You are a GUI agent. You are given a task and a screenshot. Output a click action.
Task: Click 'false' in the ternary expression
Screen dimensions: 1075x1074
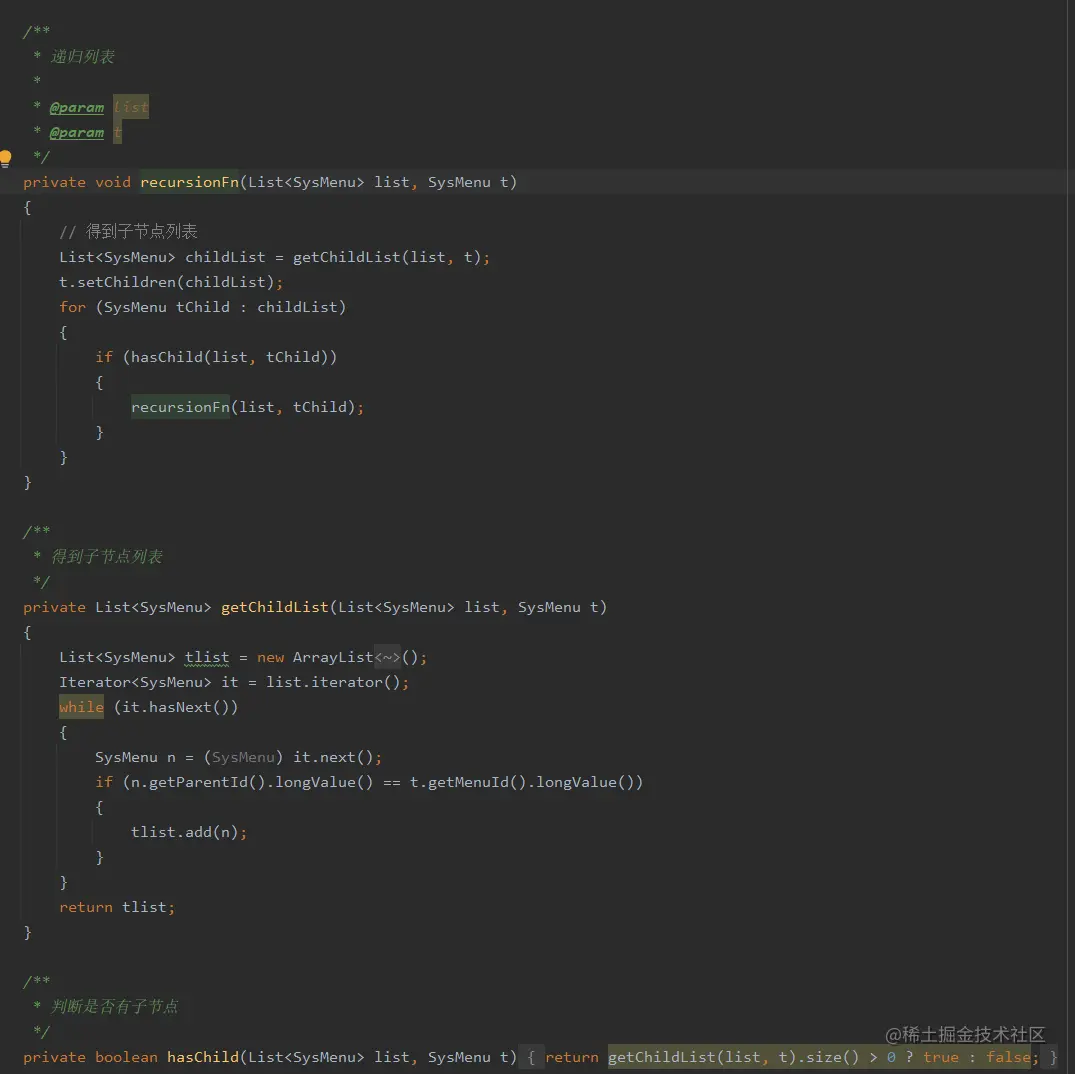1008,1057
